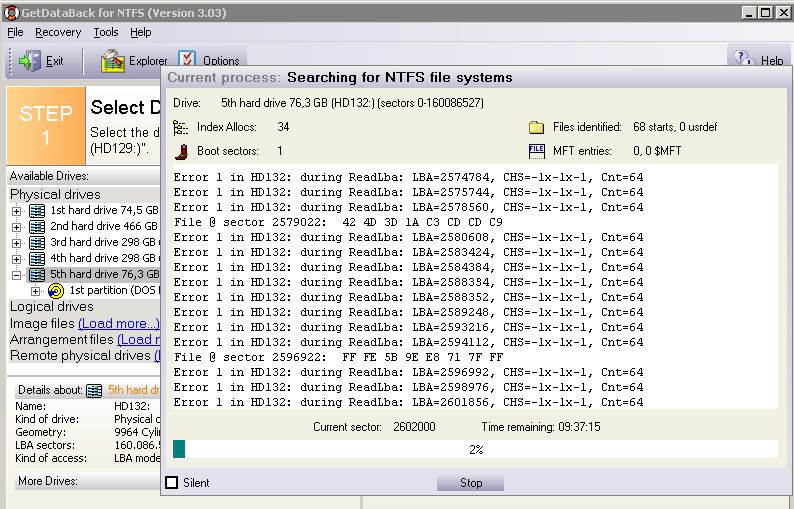
Task: Open the Recovery menu
Action: point(58,32)
